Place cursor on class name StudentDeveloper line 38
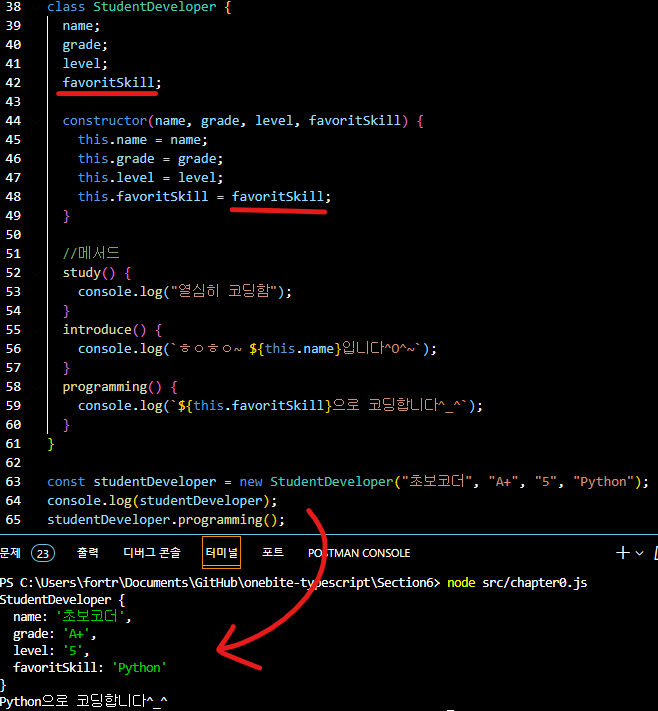The image size is (658, 711). pyautogui.click(x=155, y=7)
